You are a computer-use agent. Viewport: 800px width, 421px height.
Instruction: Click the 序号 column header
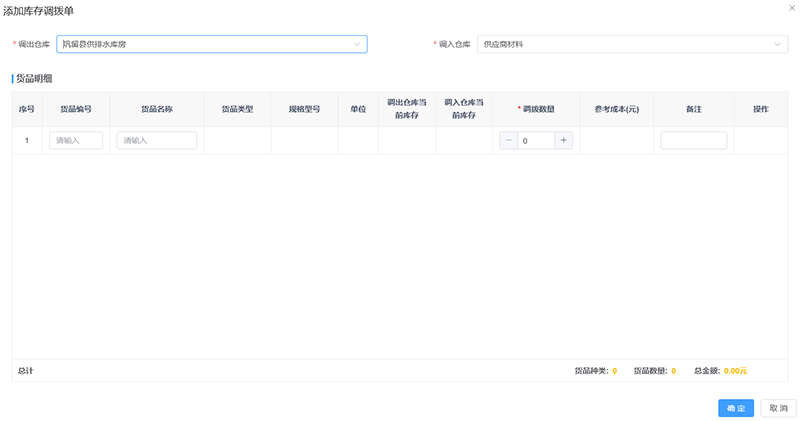point(27,109)
